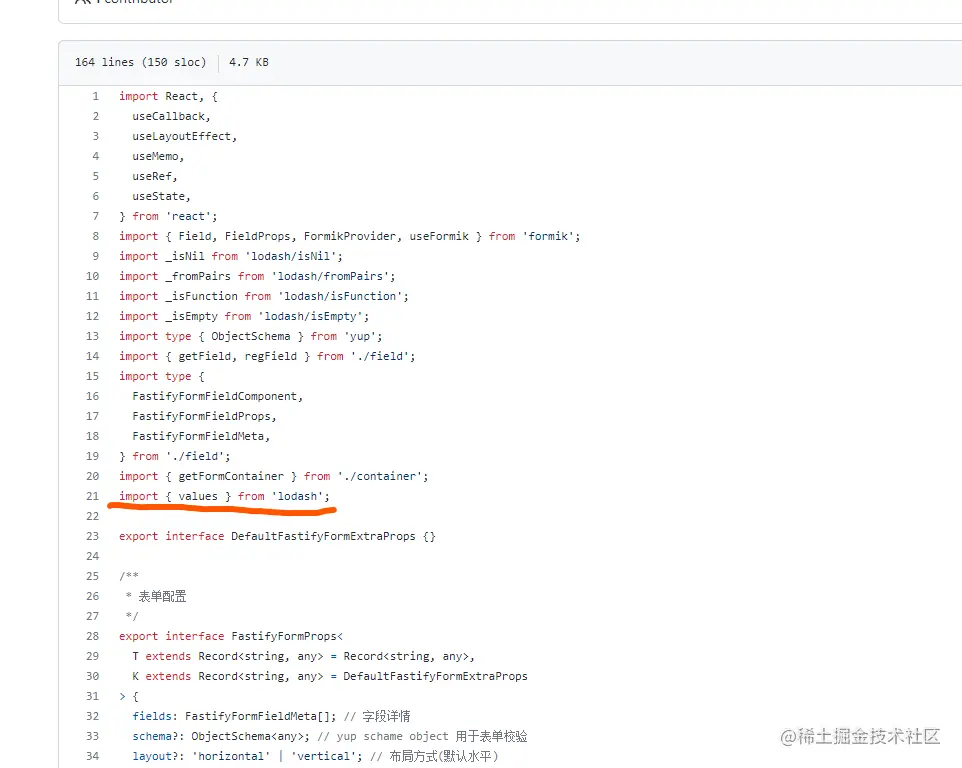This screenshot has height=768, width=962.
Task: Click line number 1 in the gutter
Action: [95, 96]
